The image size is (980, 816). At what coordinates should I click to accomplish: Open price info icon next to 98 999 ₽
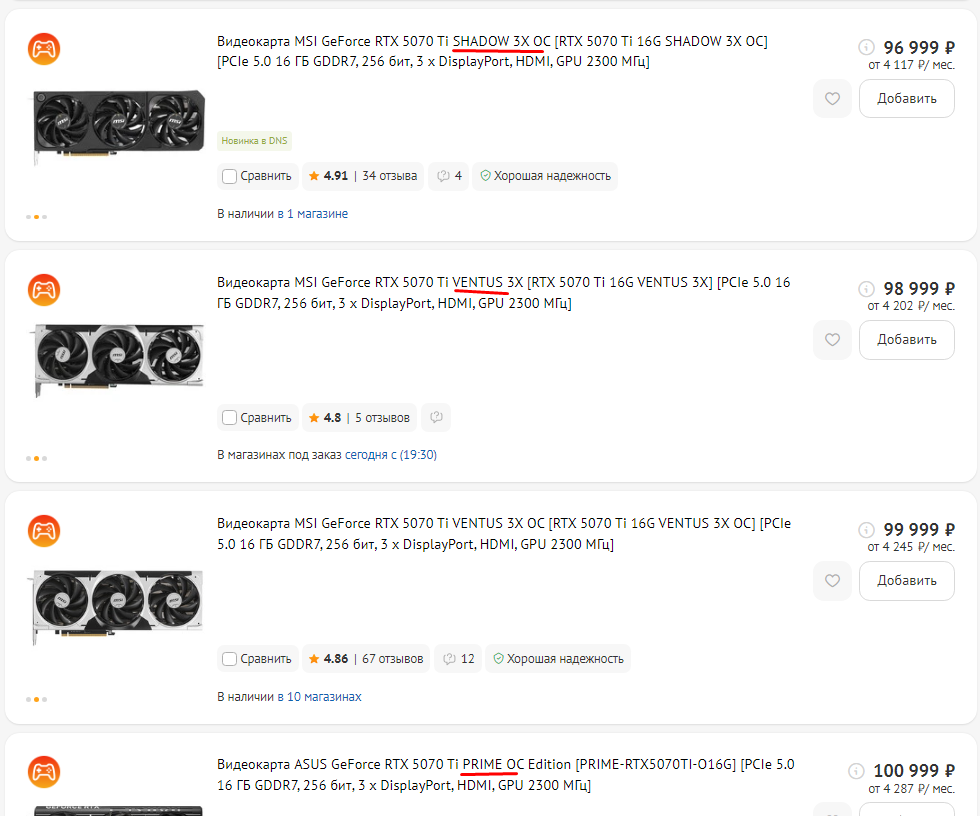pyautogui.click(x=866, y=289)
